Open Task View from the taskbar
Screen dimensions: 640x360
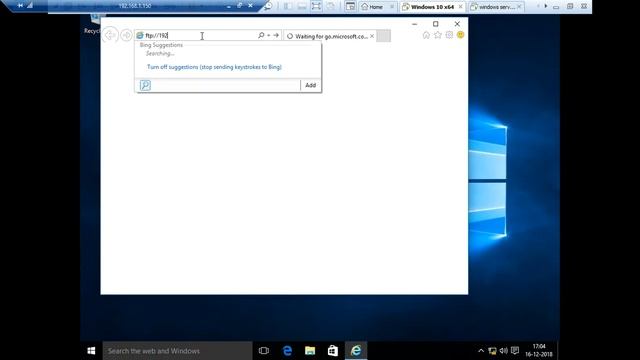pyautogui.click(x=264, y=351)
